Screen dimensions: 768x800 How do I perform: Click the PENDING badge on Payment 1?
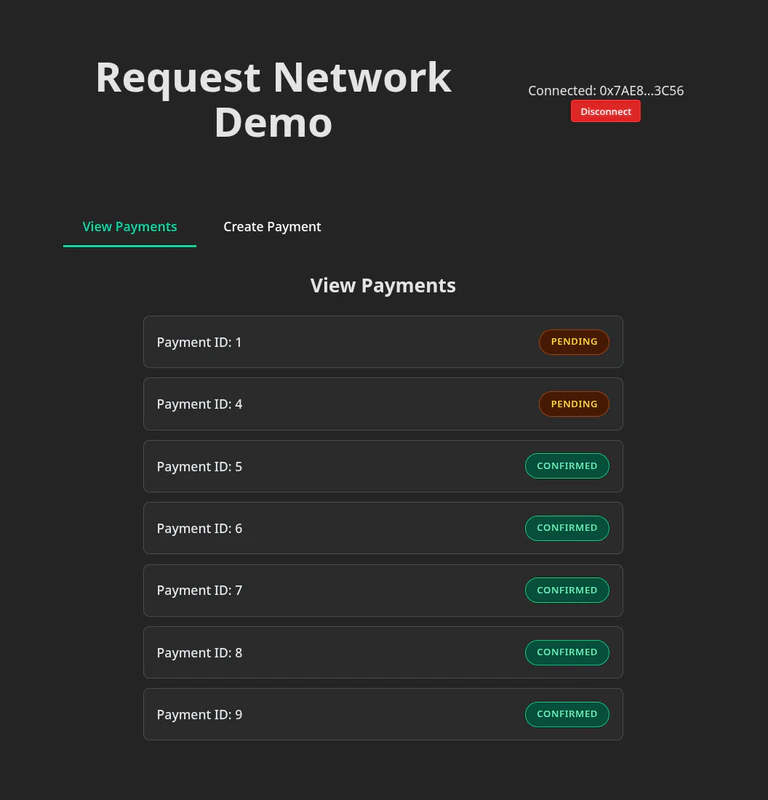pos(574,342)
